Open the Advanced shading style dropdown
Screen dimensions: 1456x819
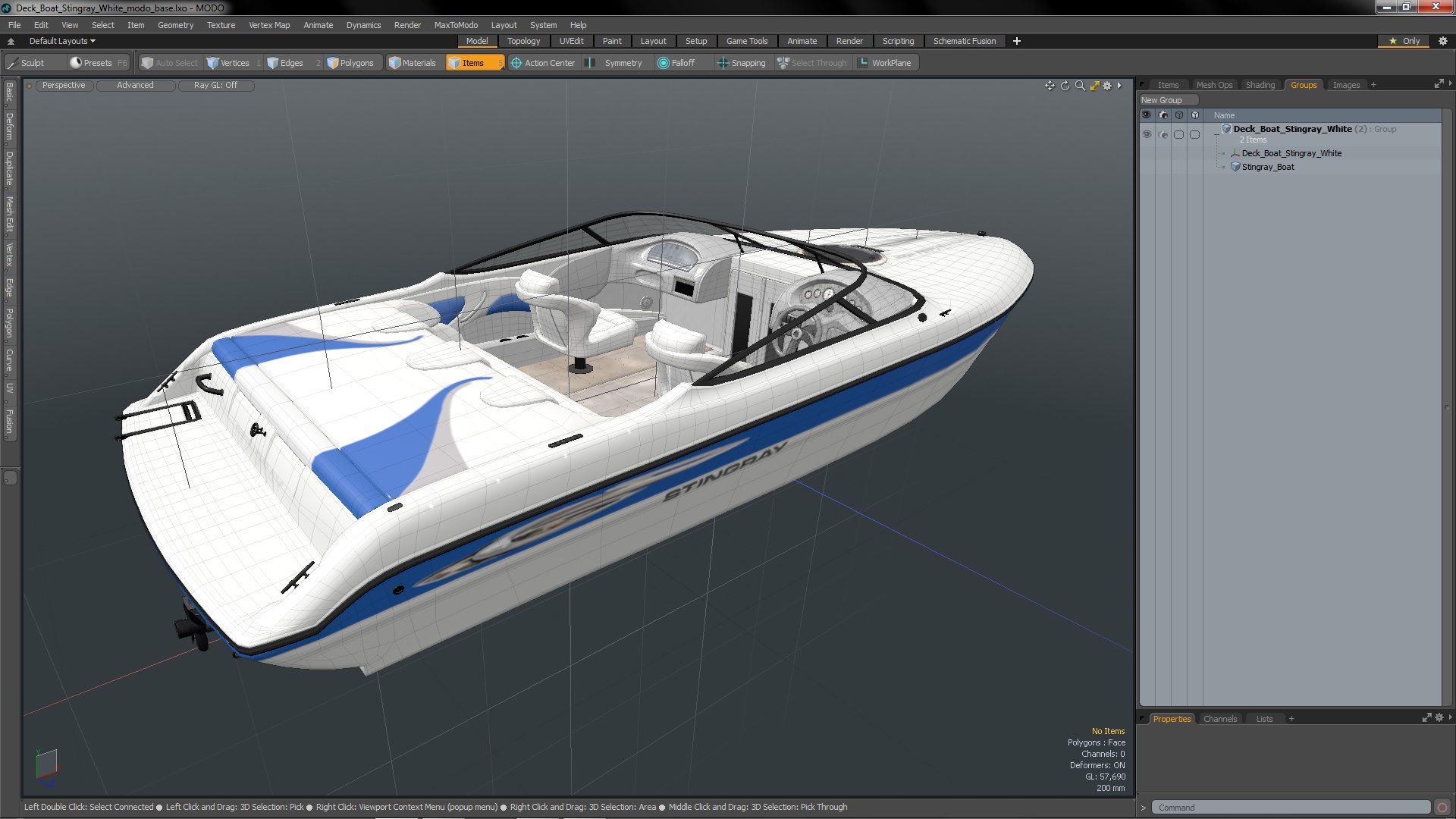pyautogui.click(x=135, y=85)
